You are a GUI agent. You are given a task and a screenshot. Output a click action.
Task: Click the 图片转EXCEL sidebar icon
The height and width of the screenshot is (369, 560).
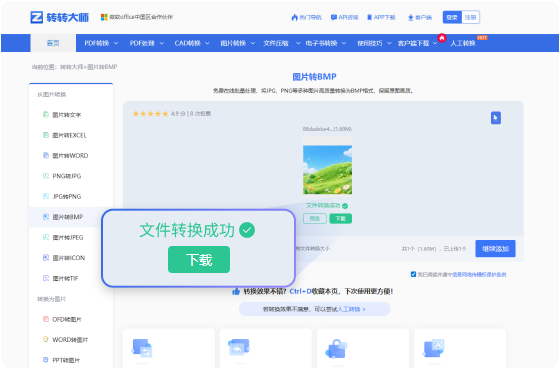pyautogui.click(x=46, y=135)
